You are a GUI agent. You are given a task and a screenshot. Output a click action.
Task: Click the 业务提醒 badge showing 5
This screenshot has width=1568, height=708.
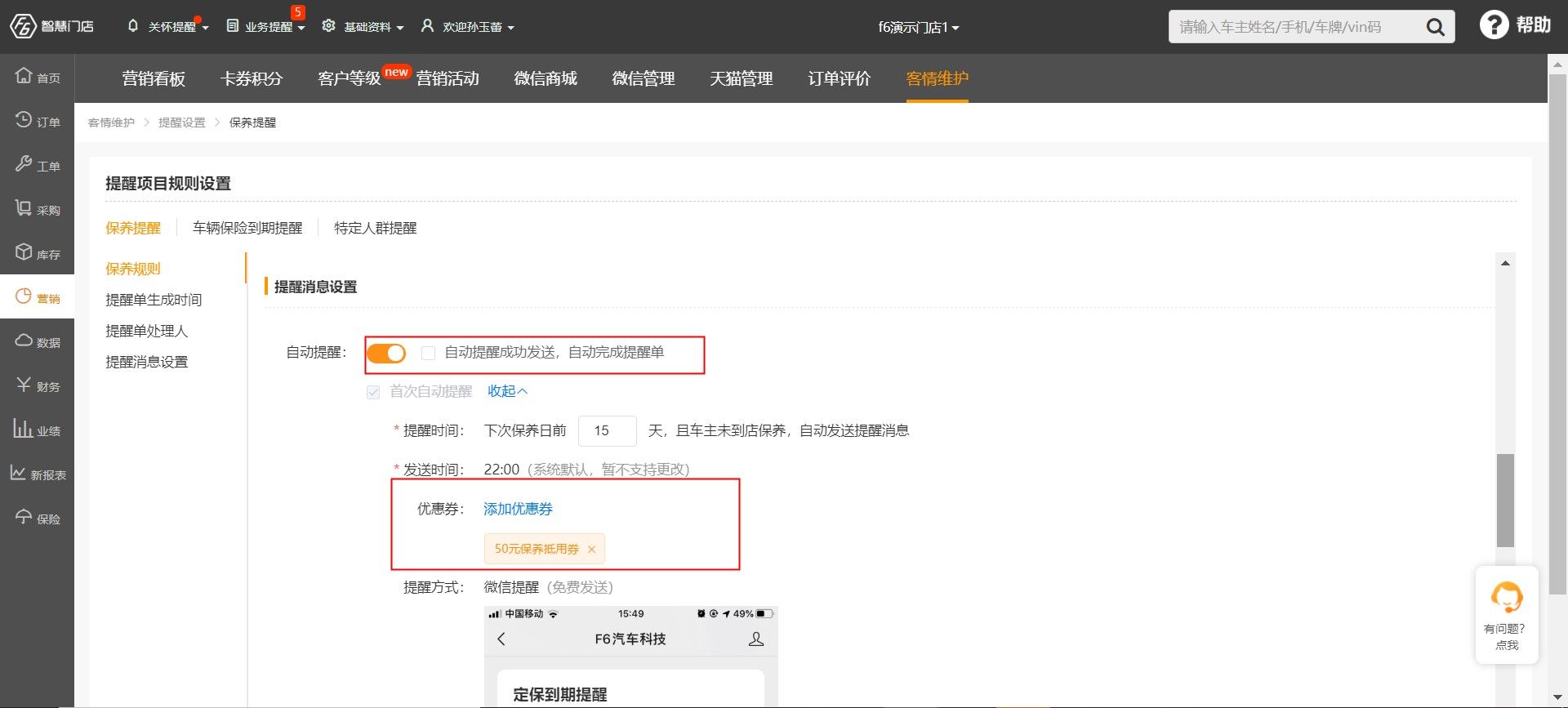pos(298,12)
